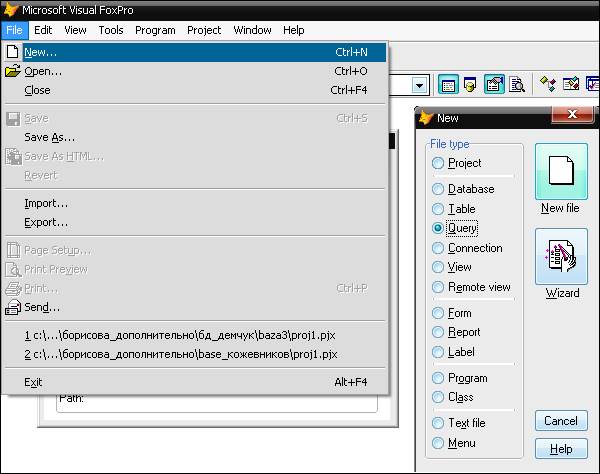
Task: Click Cancel in the New dialog
Action: [561, 421]
